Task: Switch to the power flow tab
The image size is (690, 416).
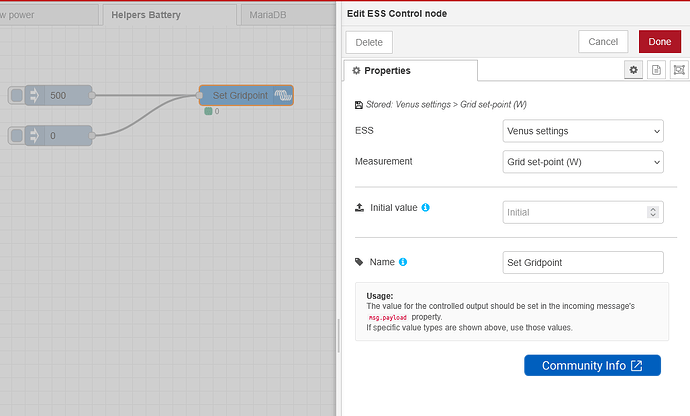Action: (48, 15)
